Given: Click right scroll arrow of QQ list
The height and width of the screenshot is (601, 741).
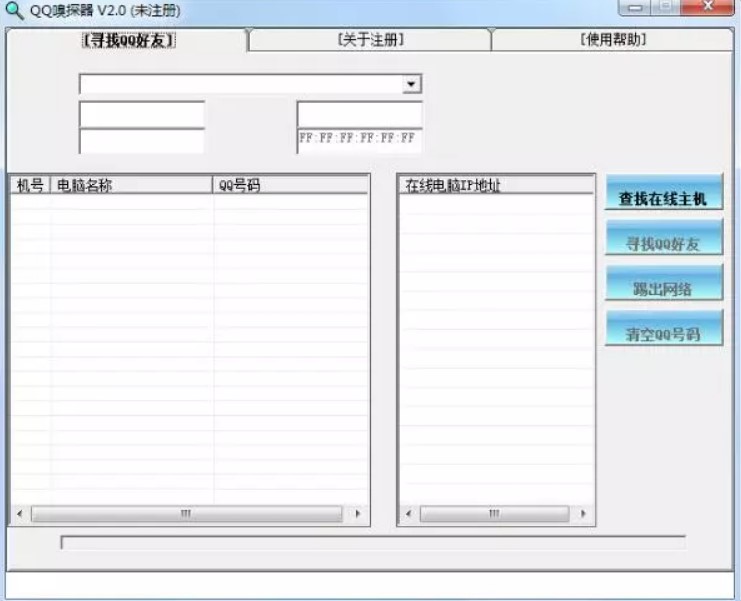Looking at the screenshot, I should click(358, 514).
